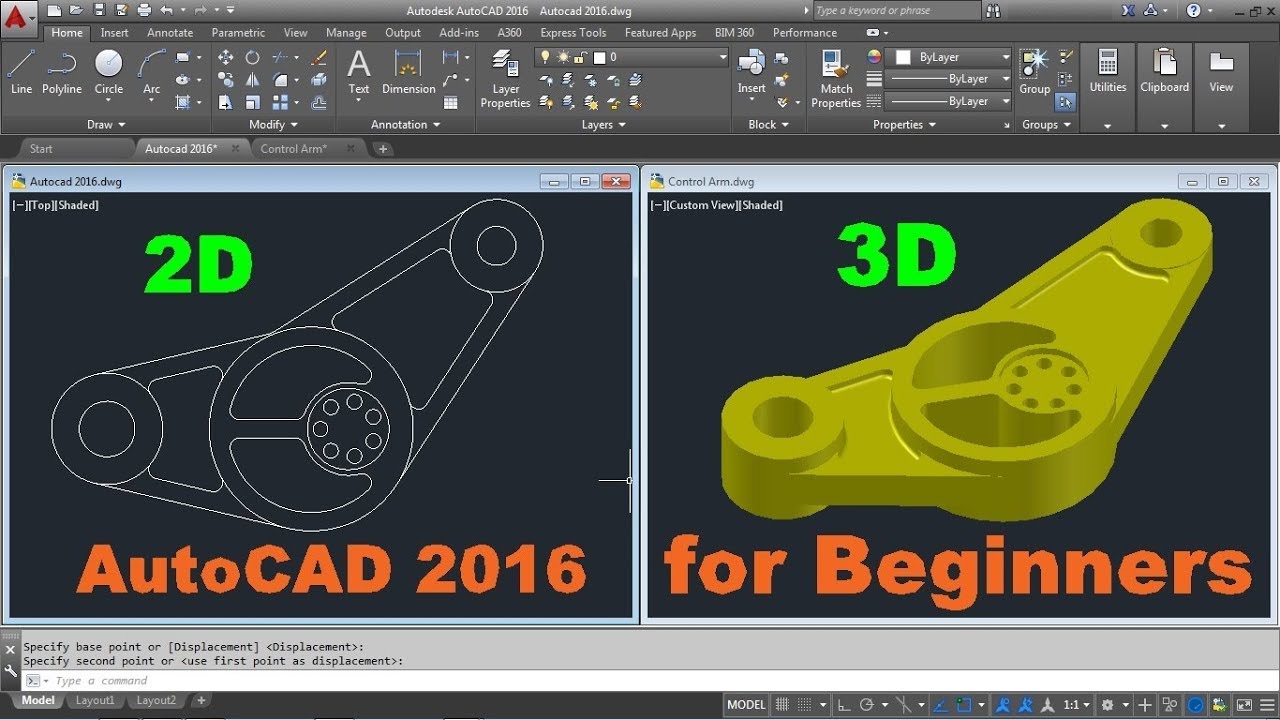Toggle 2D object snap in status bar
Viewport: 1280px width, 720px height.
[x=962, y=705]
